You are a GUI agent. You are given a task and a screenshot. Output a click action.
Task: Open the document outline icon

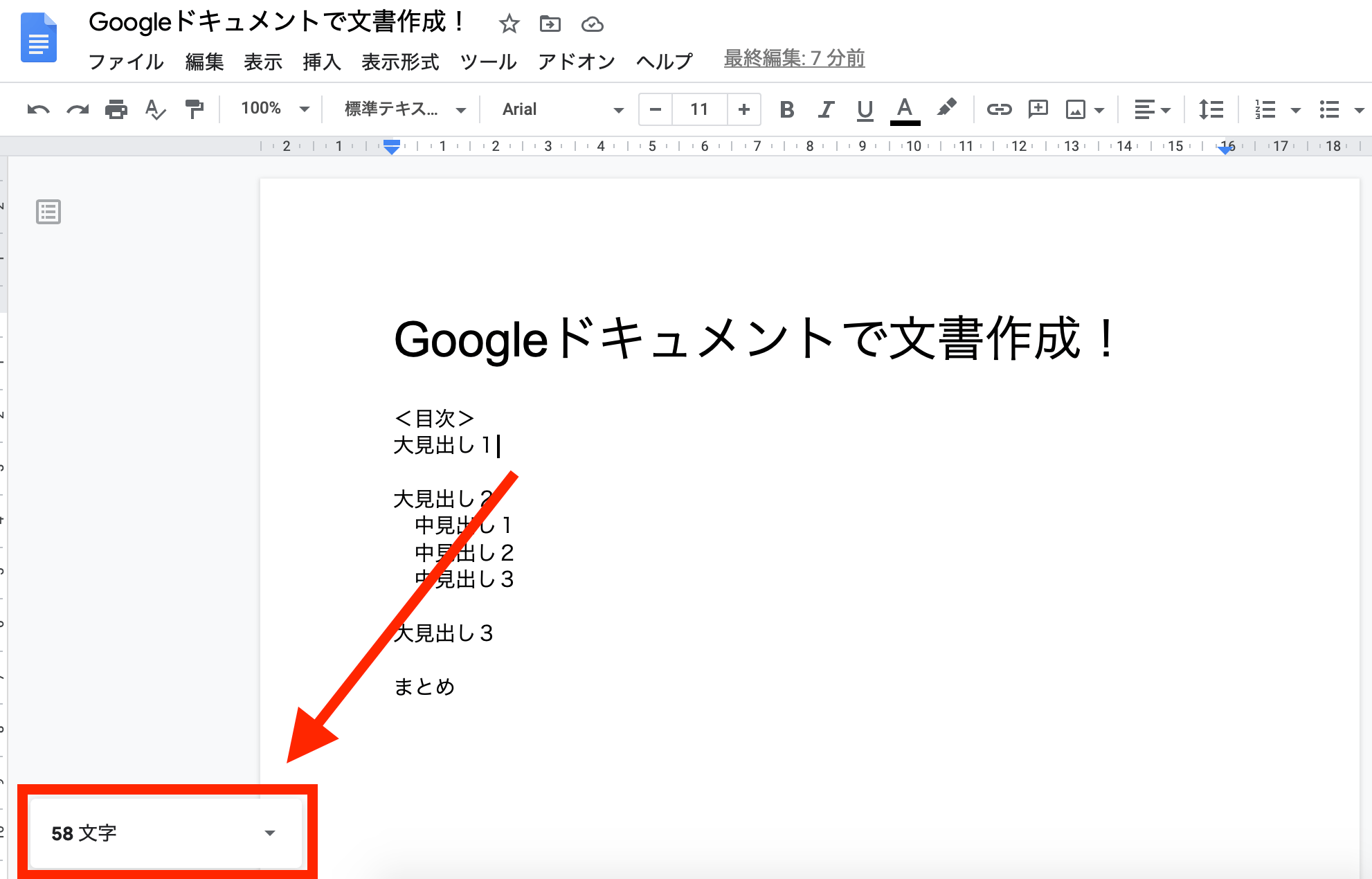coord(48,212)
